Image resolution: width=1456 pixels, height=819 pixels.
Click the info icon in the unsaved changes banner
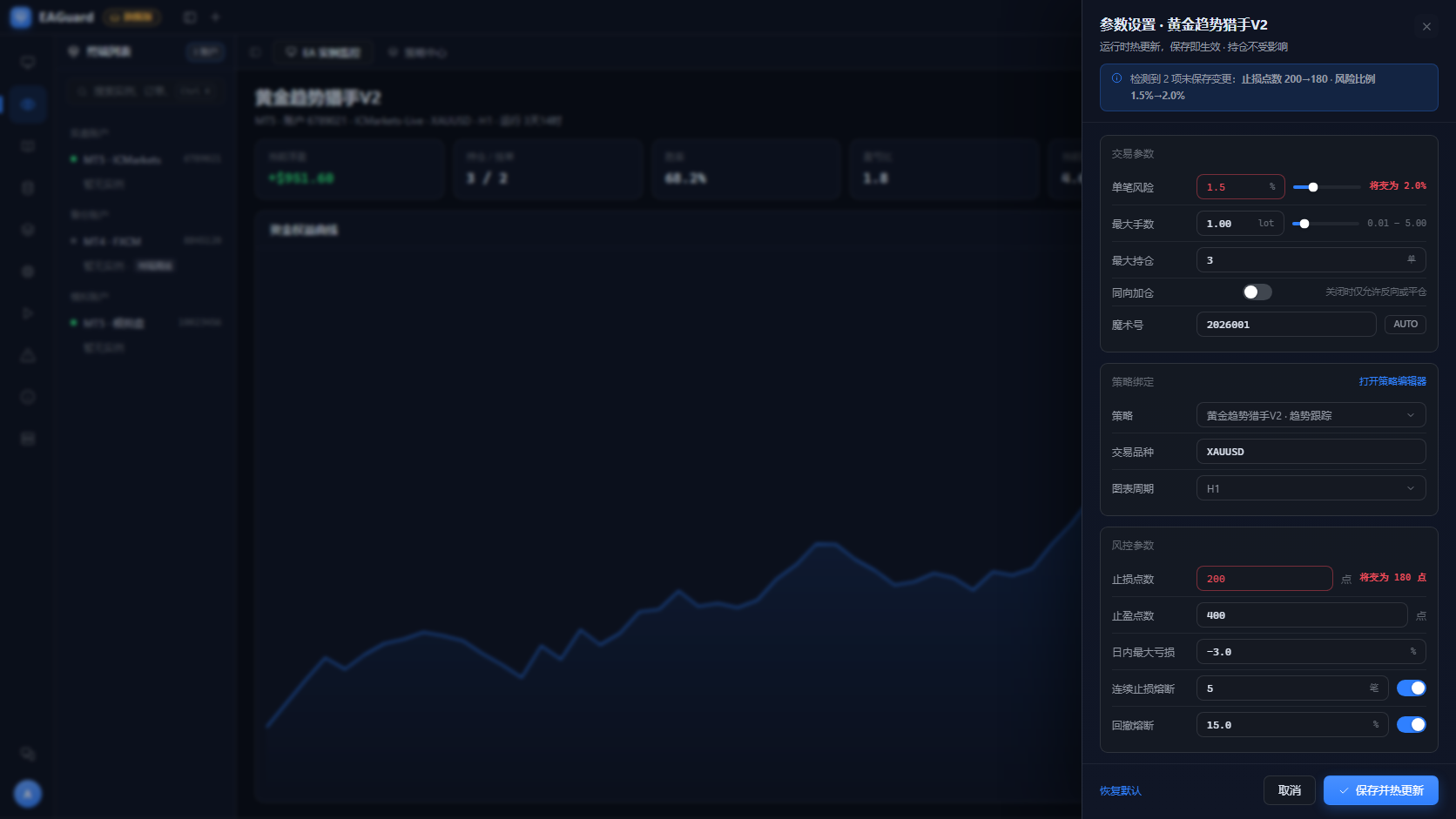[1116, 78]
